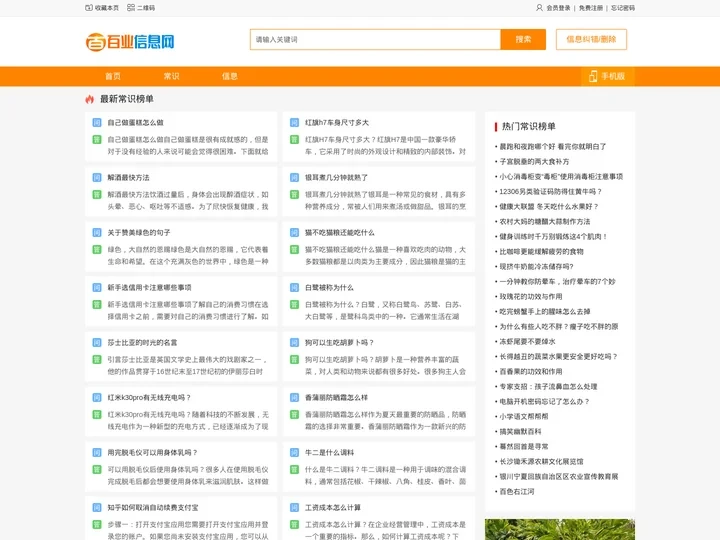
Task: Open article 香蒲丽防晒霜怎么样
Action: click(x=336, y=398)
